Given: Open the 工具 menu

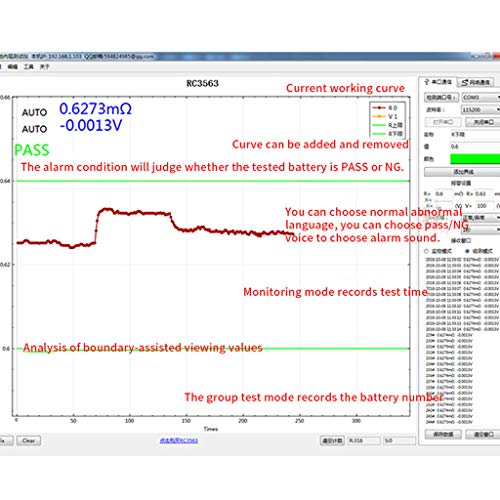Looking at the screenshot, I should tap(29, 67).
